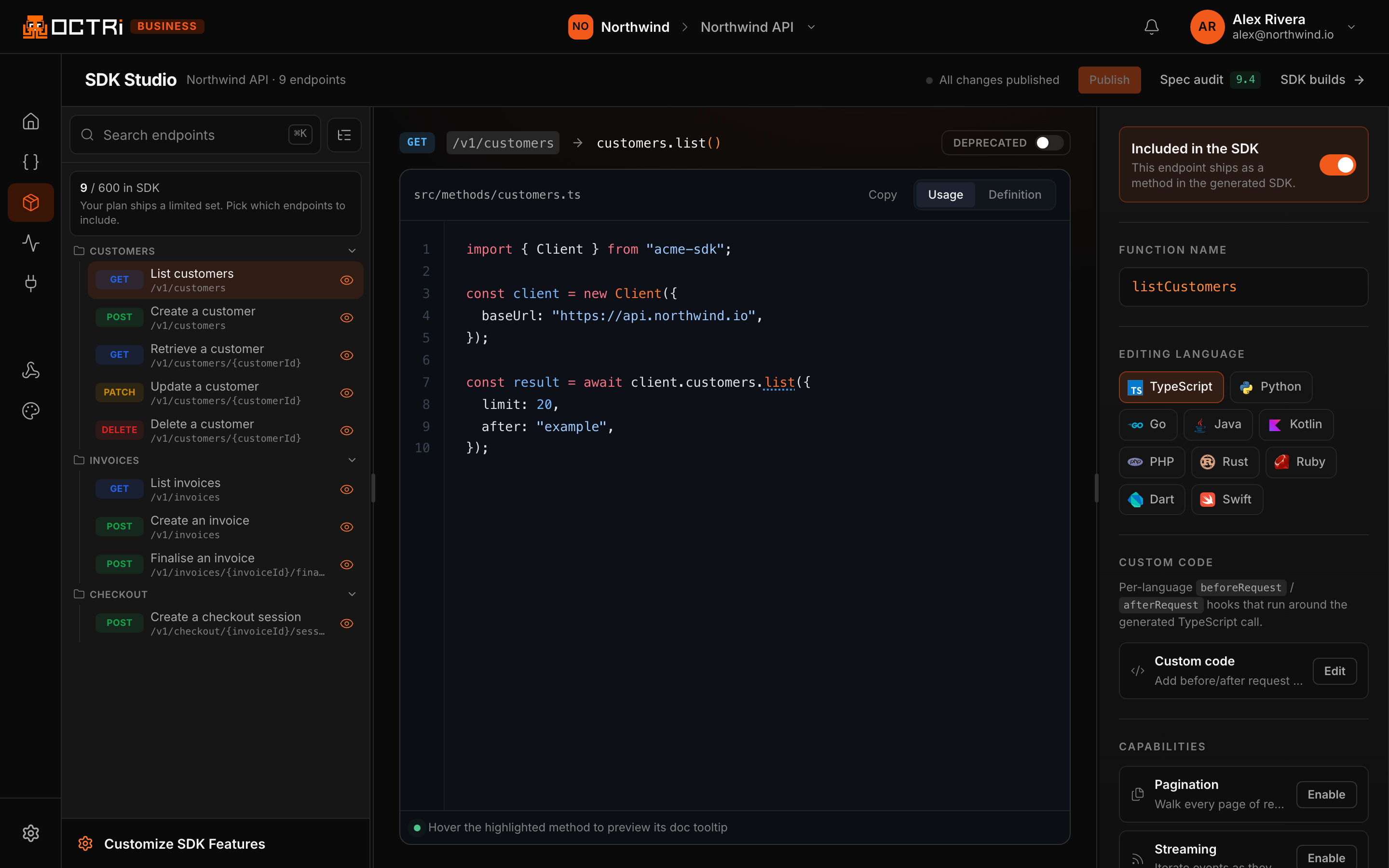The height and width of the screenshot is (868, 1389).
Task: Select the Create a checkout session endpoint
Action: point(226,624)
